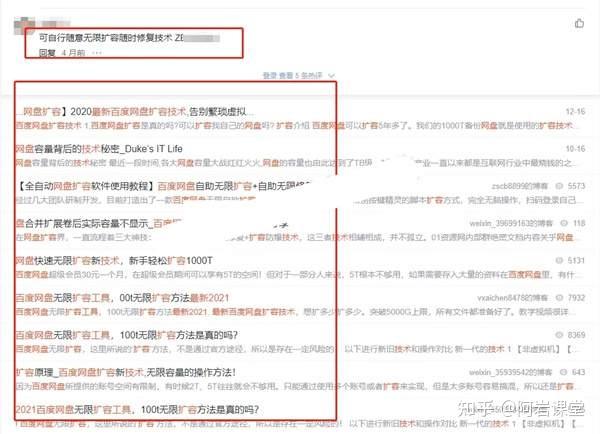Click the eye icon beside 5573
The height and width of the screenshot is (434, 600).
coord(559,186)
